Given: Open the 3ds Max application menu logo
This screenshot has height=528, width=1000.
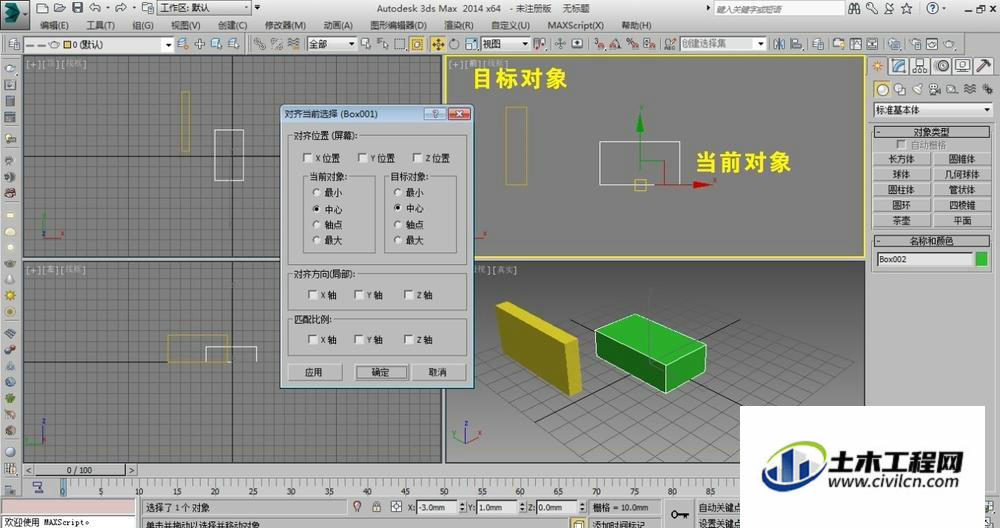Looking at the screenshot, I should pyautogui.click(x=14, y=14).
